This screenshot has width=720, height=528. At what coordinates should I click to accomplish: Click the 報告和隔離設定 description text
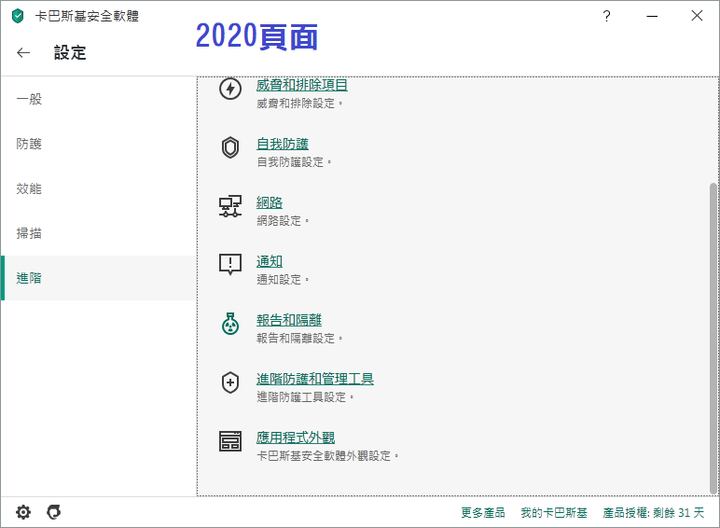coord(299,338)
